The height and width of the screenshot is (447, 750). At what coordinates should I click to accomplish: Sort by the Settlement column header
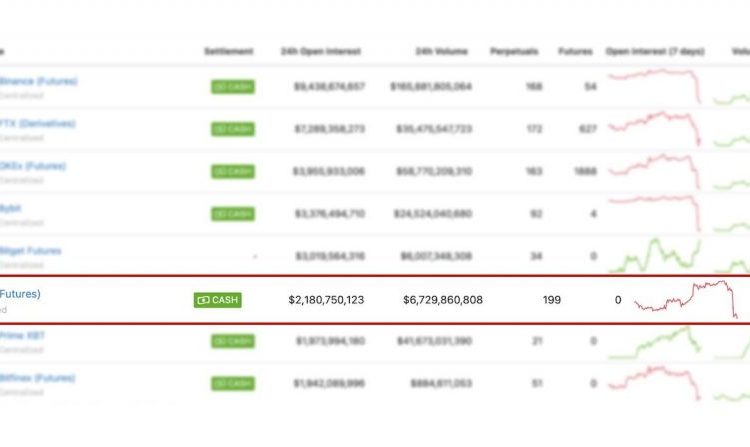229,51
